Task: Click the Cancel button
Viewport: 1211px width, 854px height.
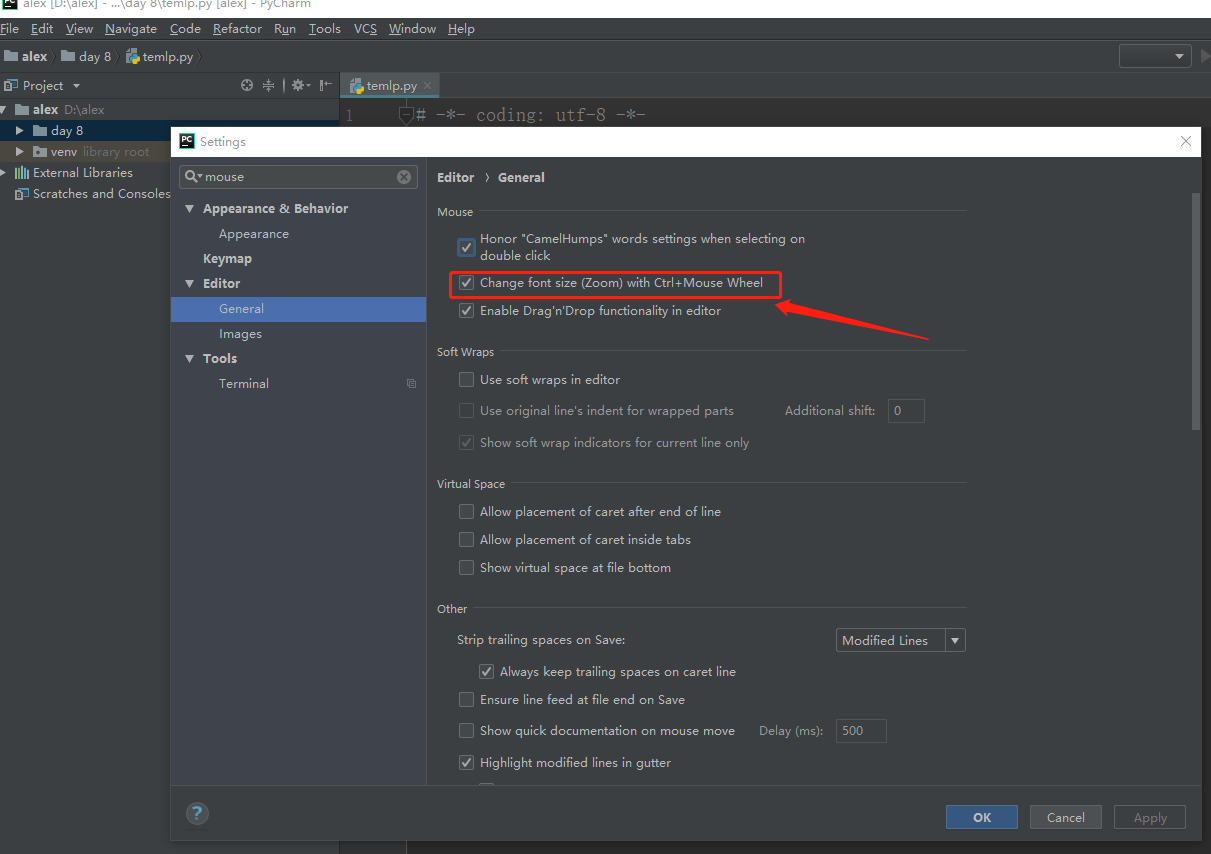Action: point(1066,817)
